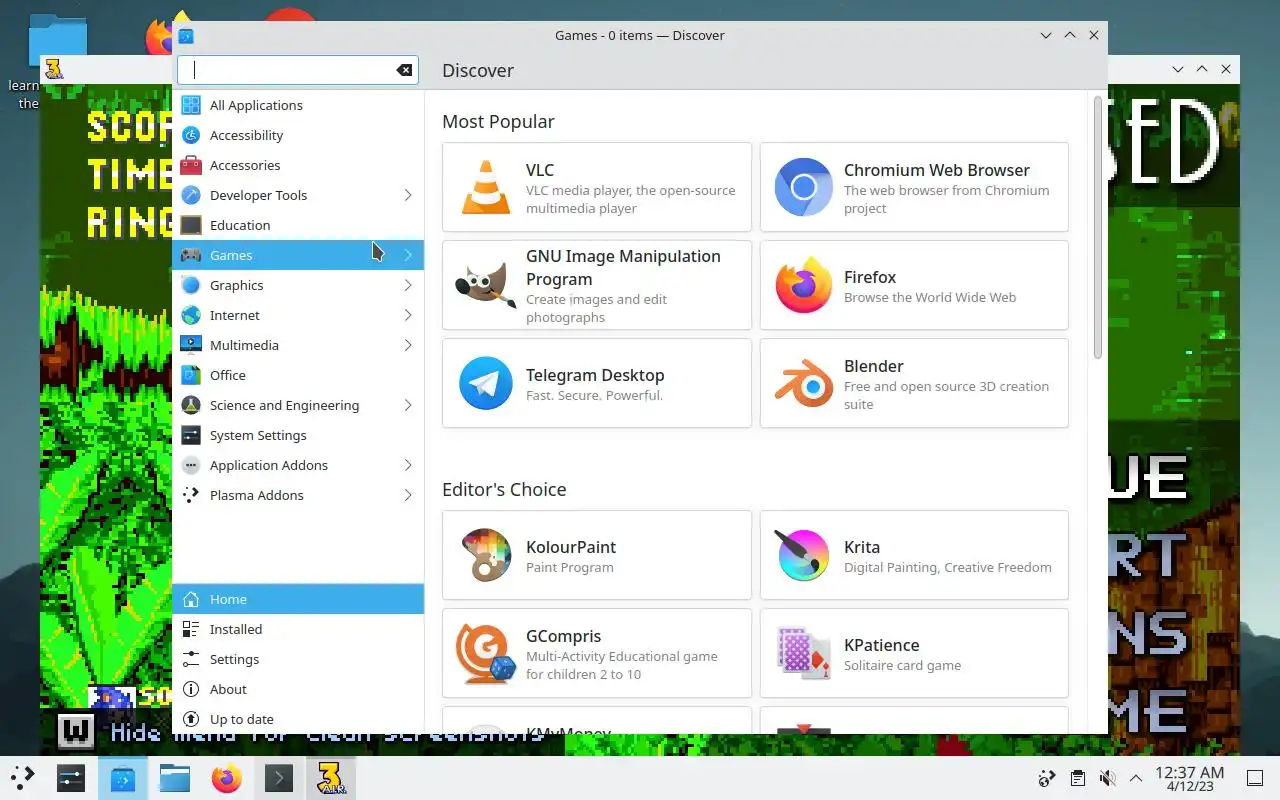Viewport: 1280px width, 800px height.
Task: Click the Accessibility category icon
Action: [x=191, y=135]
